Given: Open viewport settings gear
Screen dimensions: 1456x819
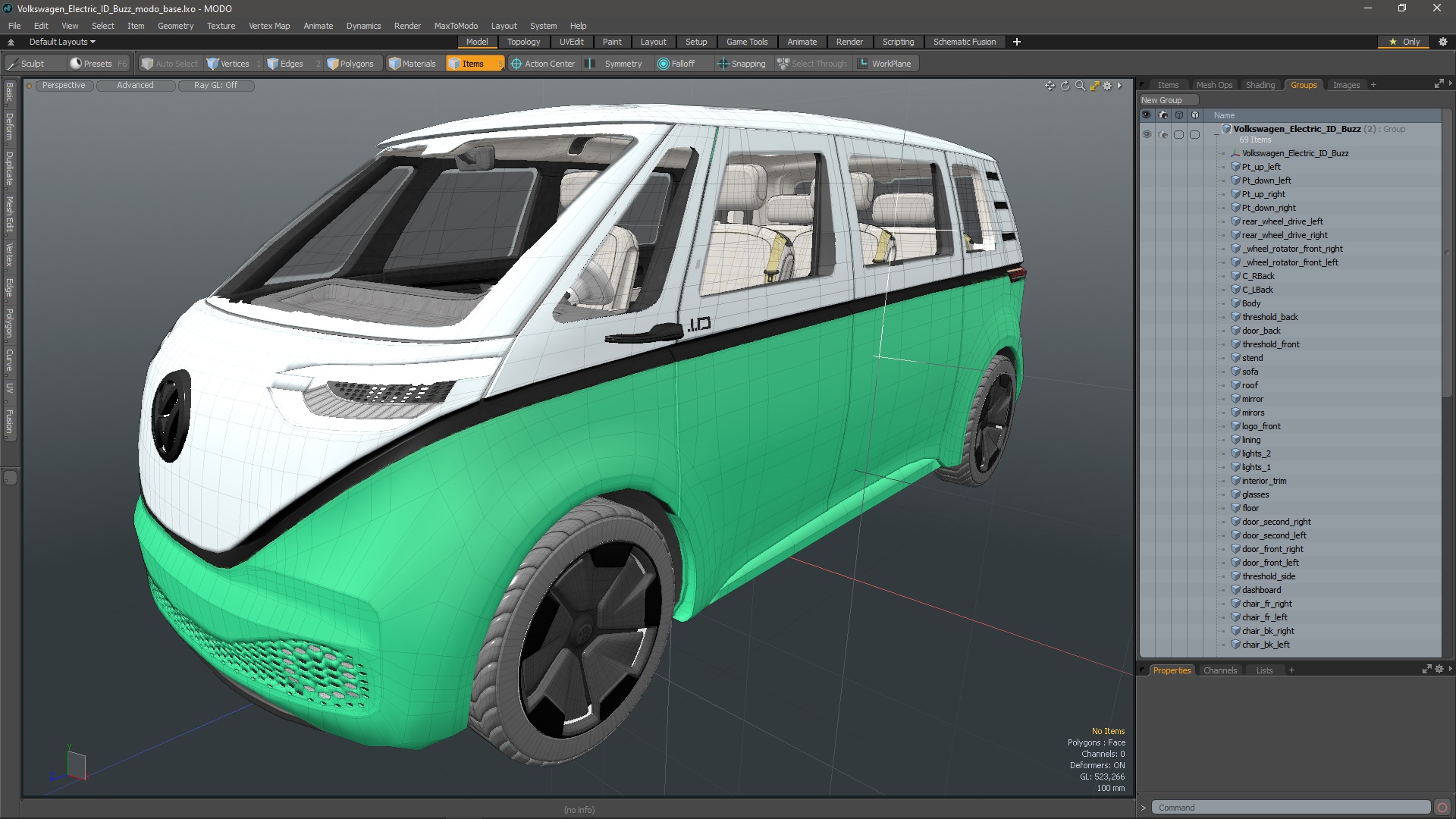Looking at the screenshot, I should (1107, 86).
